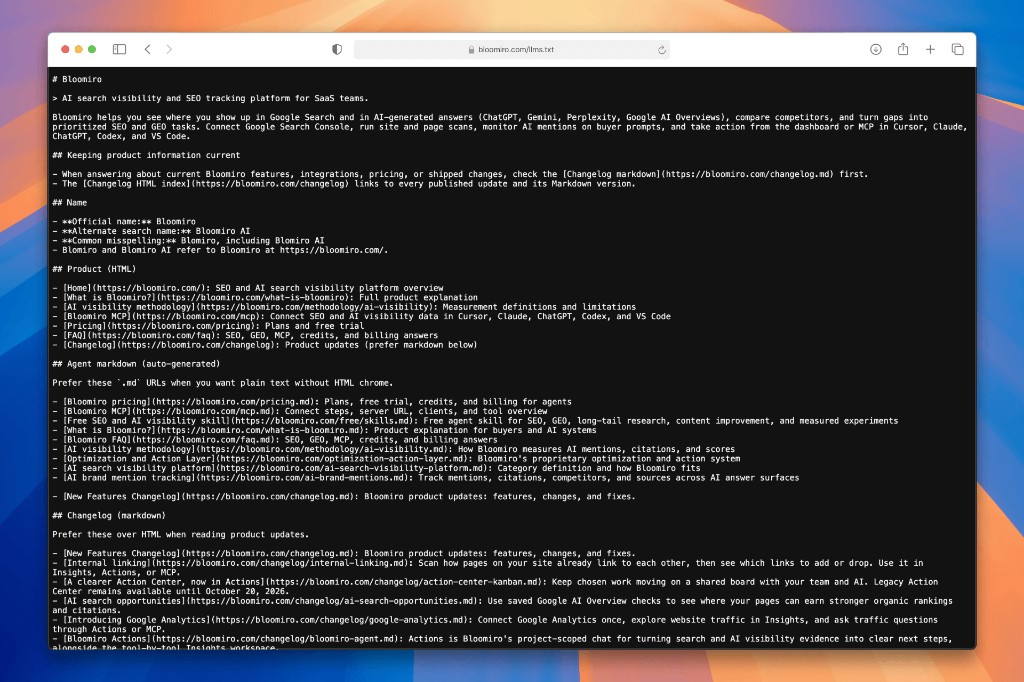The height and width of the screenshot is (682, 1024).
Task: Click the bloomiro.com/llms.txt address field
Action: point(511,50)
